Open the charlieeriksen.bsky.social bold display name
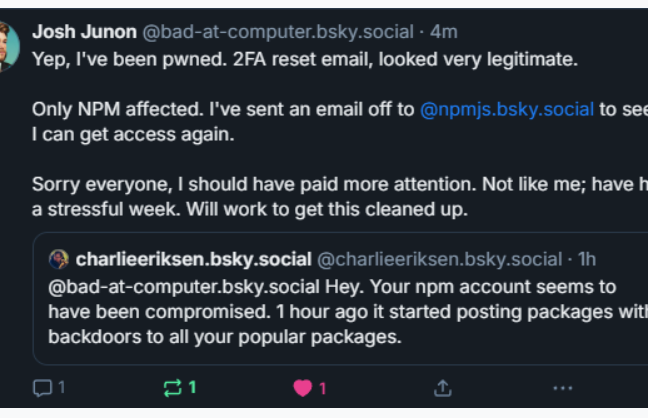 [194, 260]
